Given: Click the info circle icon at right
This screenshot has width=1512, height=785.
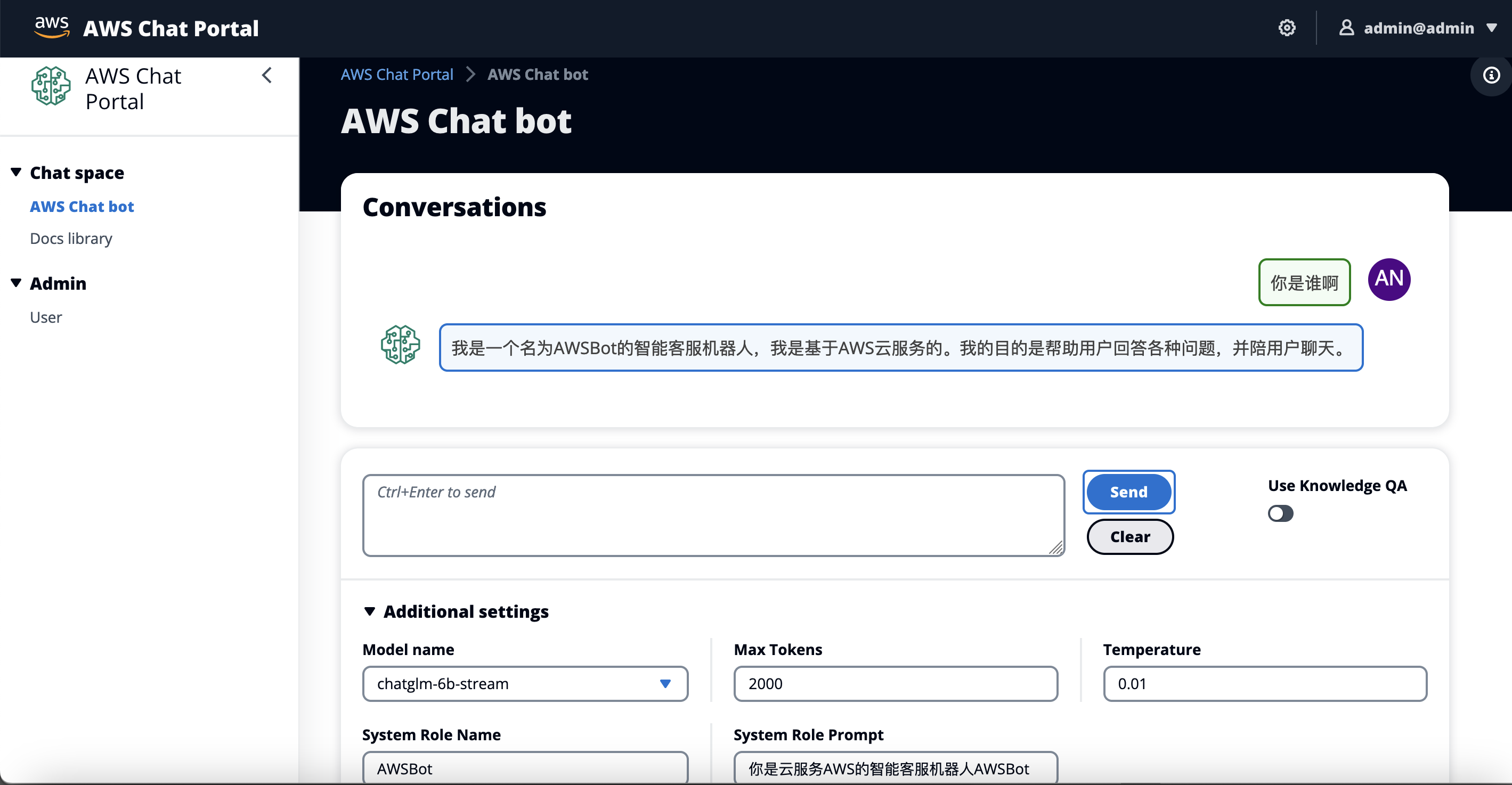Looking at the screenshot, I should 1491,75.
